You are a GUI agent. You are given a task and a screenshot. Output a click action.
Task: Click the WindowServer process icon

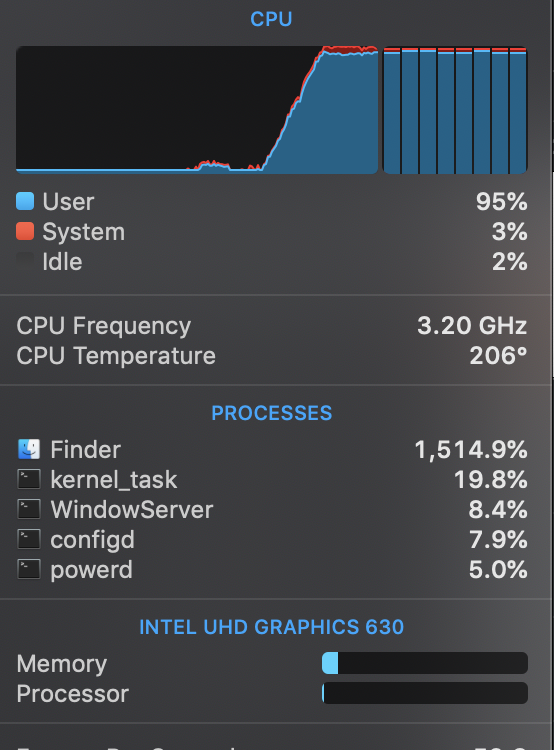click(x=29, y=509)
